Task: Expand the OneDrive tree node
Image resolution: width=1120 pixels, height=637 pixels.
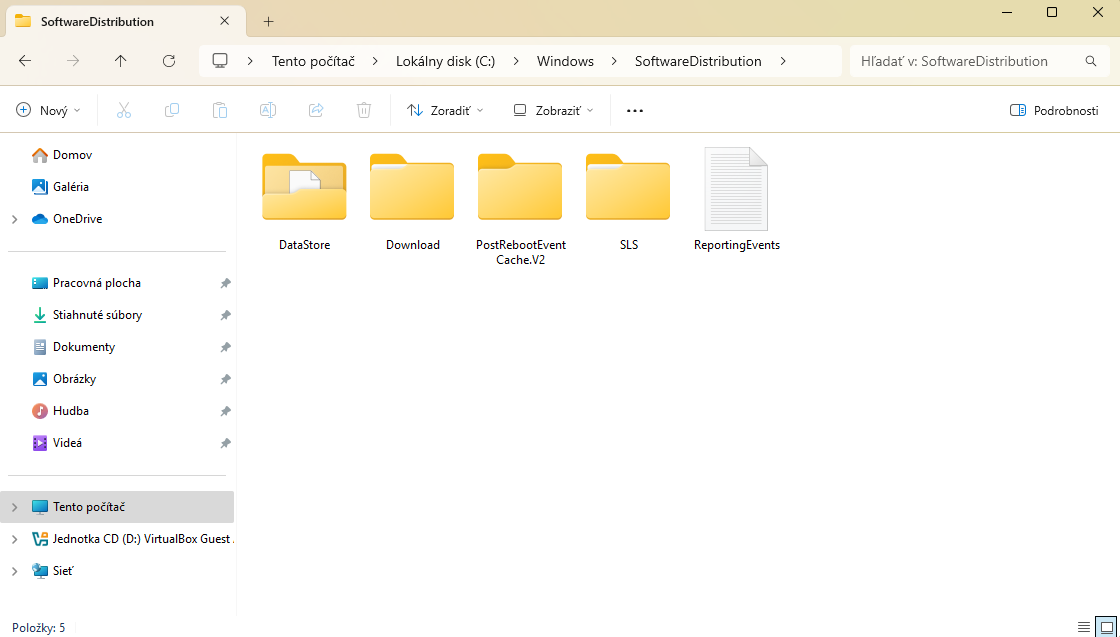Action: pos(14,219)
